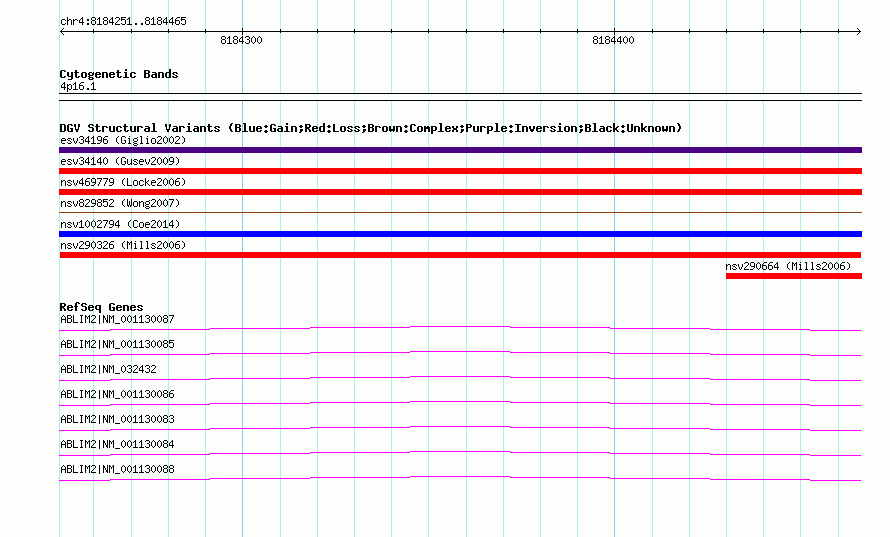This screenshot has height=537, width=890.
Task: Open nsv469779 (Locke2006) variant label
Action: tap(123, 182)
